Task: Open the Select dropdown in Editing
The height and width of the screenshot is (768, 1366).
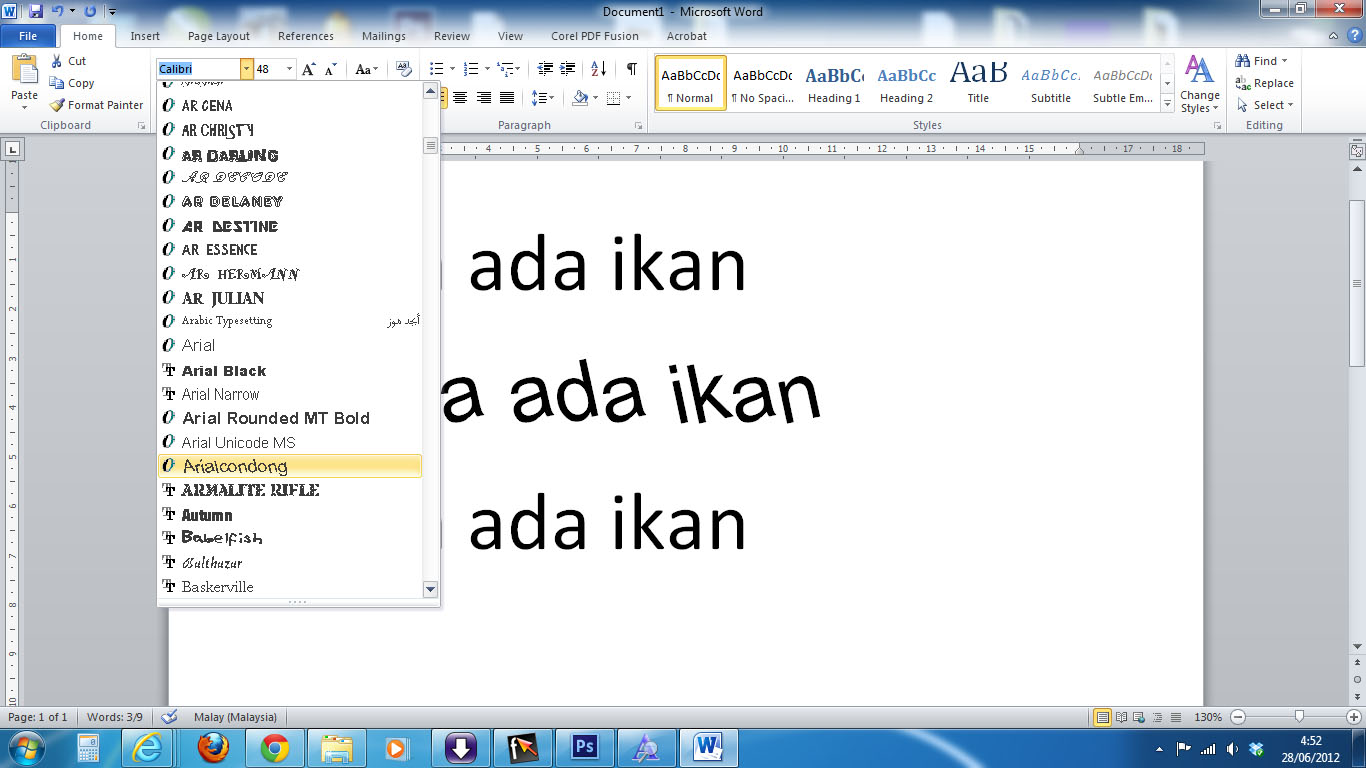Action: click(x=1264, y=105)
